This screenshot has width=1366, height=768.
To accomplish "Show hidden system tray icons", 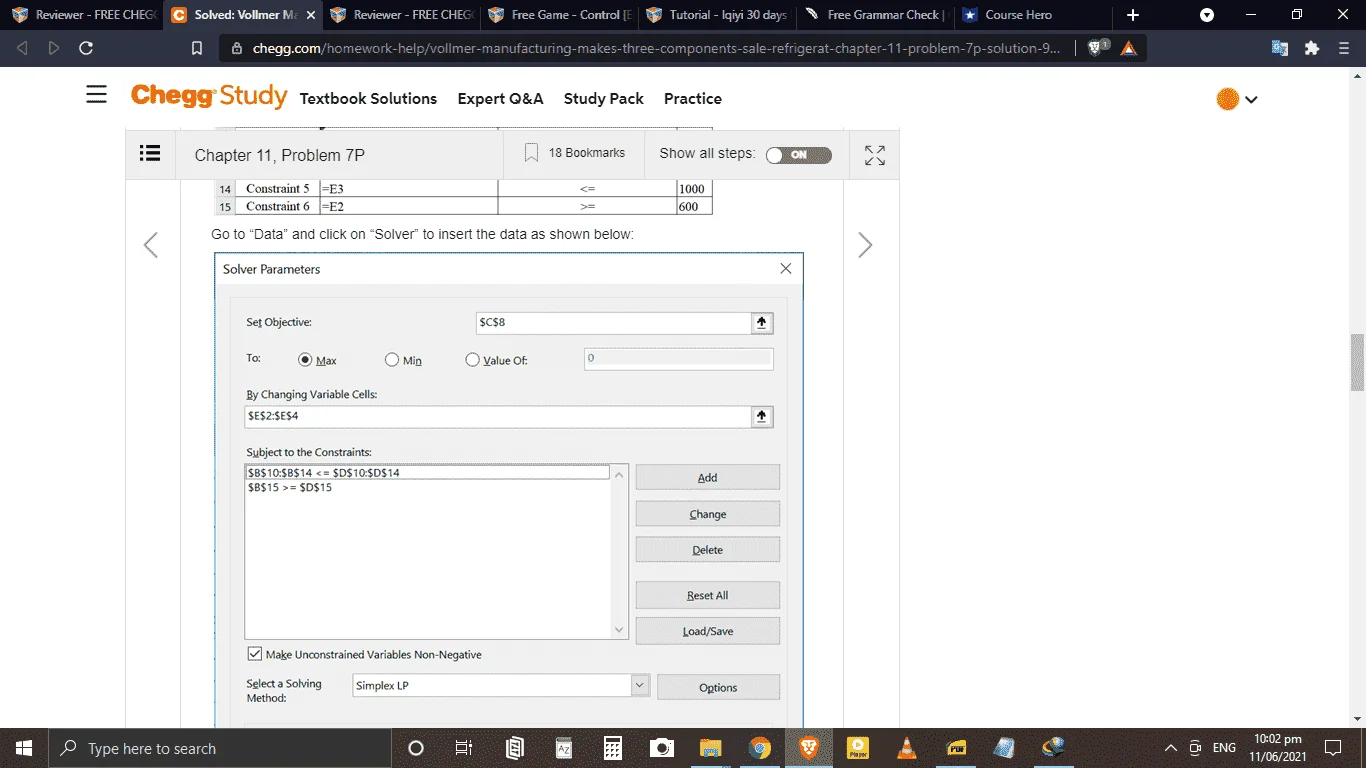I will coord(1170,748).
